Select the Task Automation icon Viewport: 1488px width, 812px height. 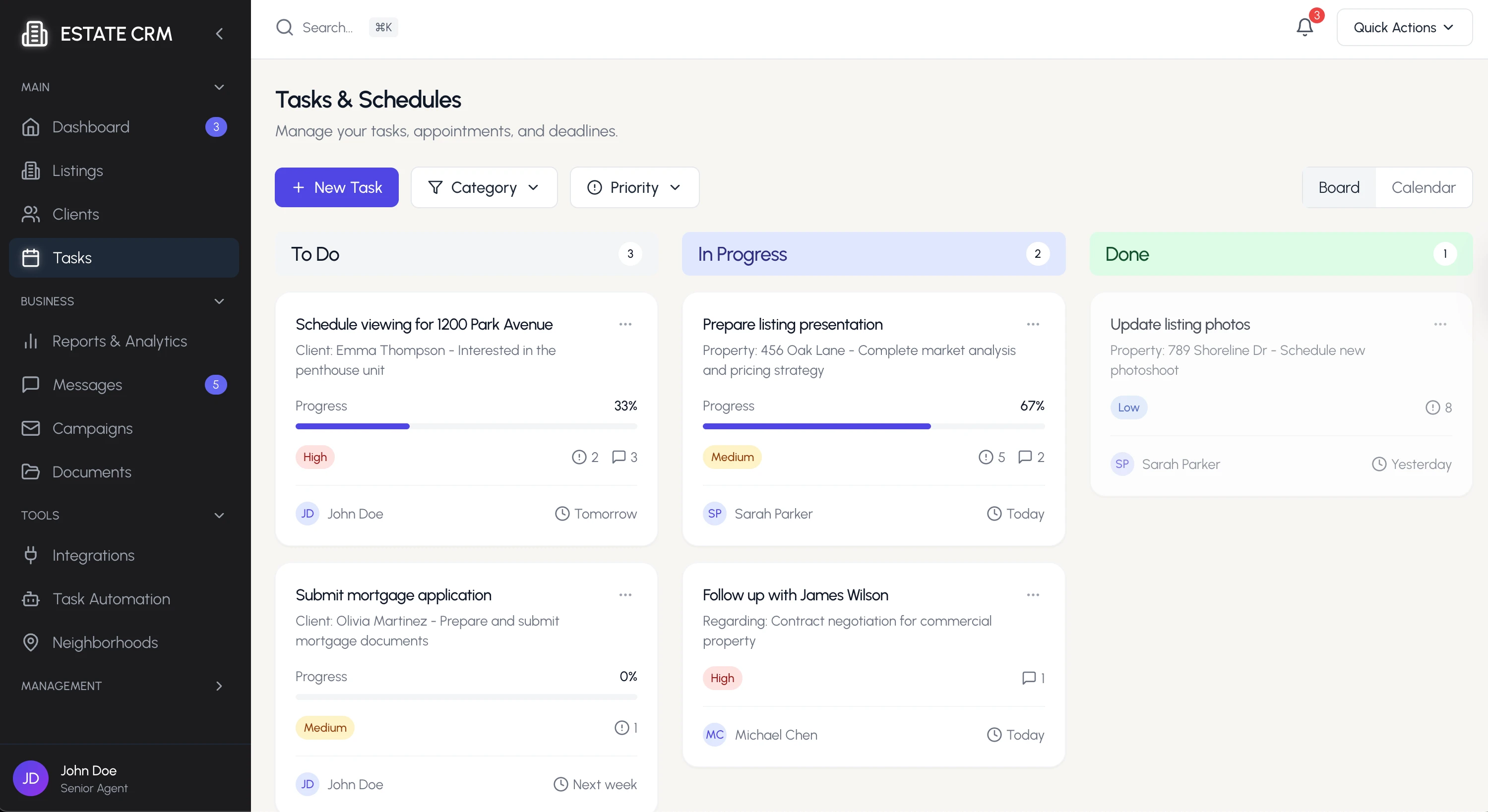[x=31, y=599]
